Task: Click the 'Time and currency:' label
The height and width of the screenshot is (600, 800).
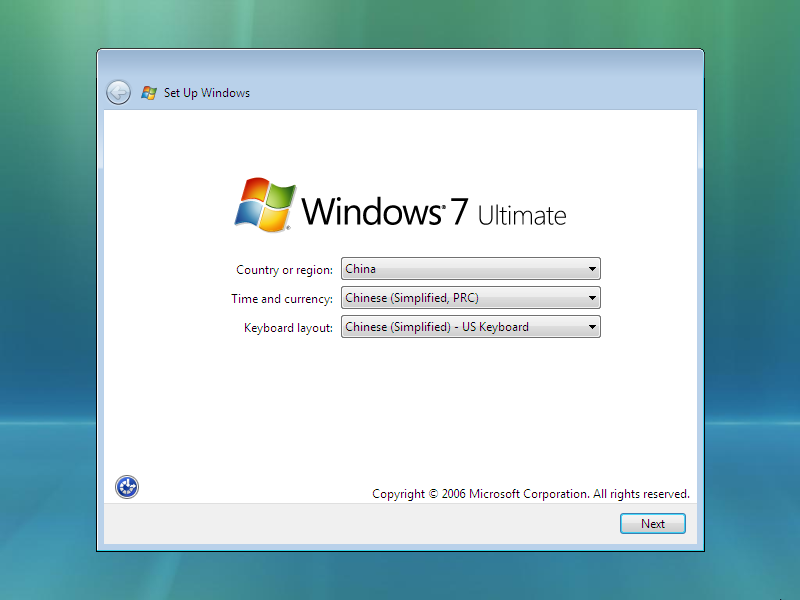Action: tap(282, 299)
